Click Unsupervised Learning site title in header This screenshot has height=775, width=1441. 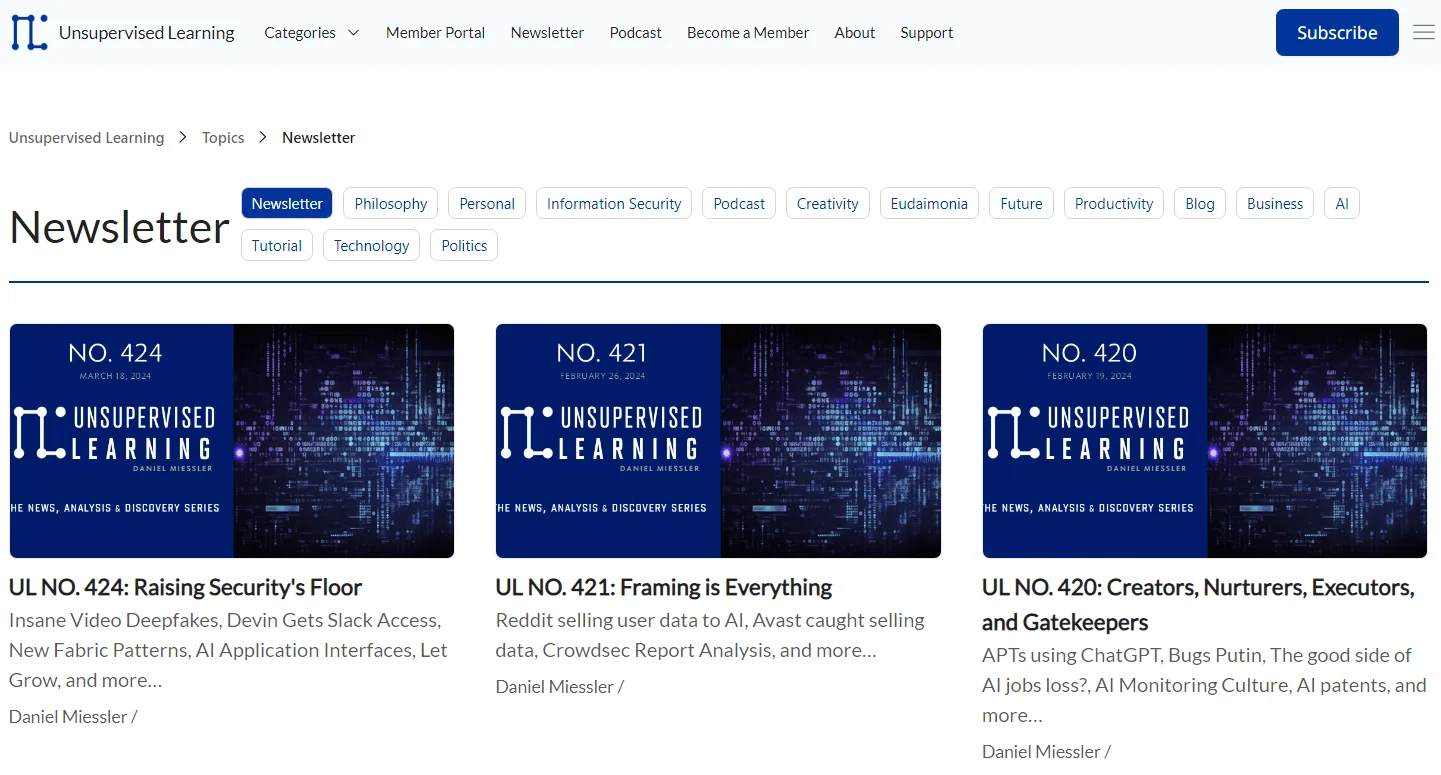point(147,33)
